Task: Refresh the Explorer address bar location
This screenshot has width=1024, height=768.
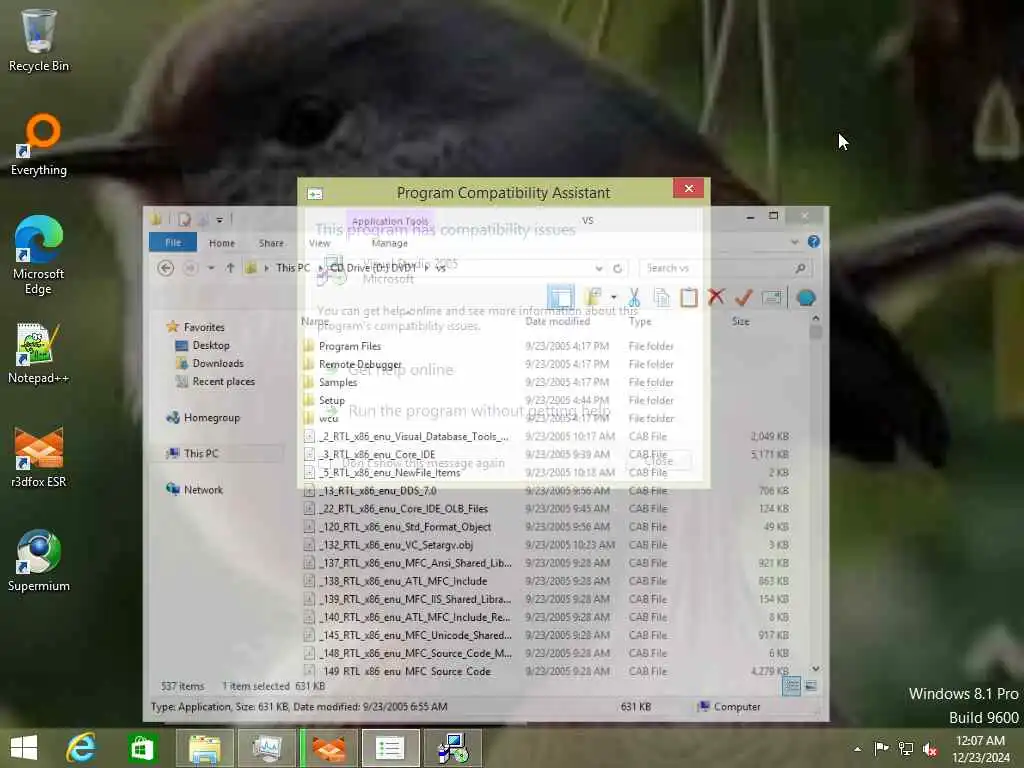Action: [x=617, y=268]
